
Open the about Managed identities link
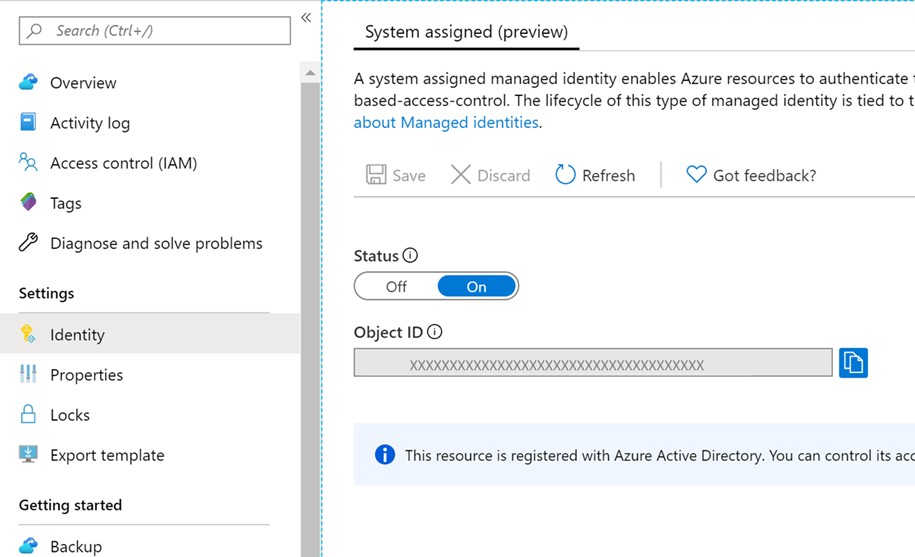pyautogui.click(x=447, y=122)
